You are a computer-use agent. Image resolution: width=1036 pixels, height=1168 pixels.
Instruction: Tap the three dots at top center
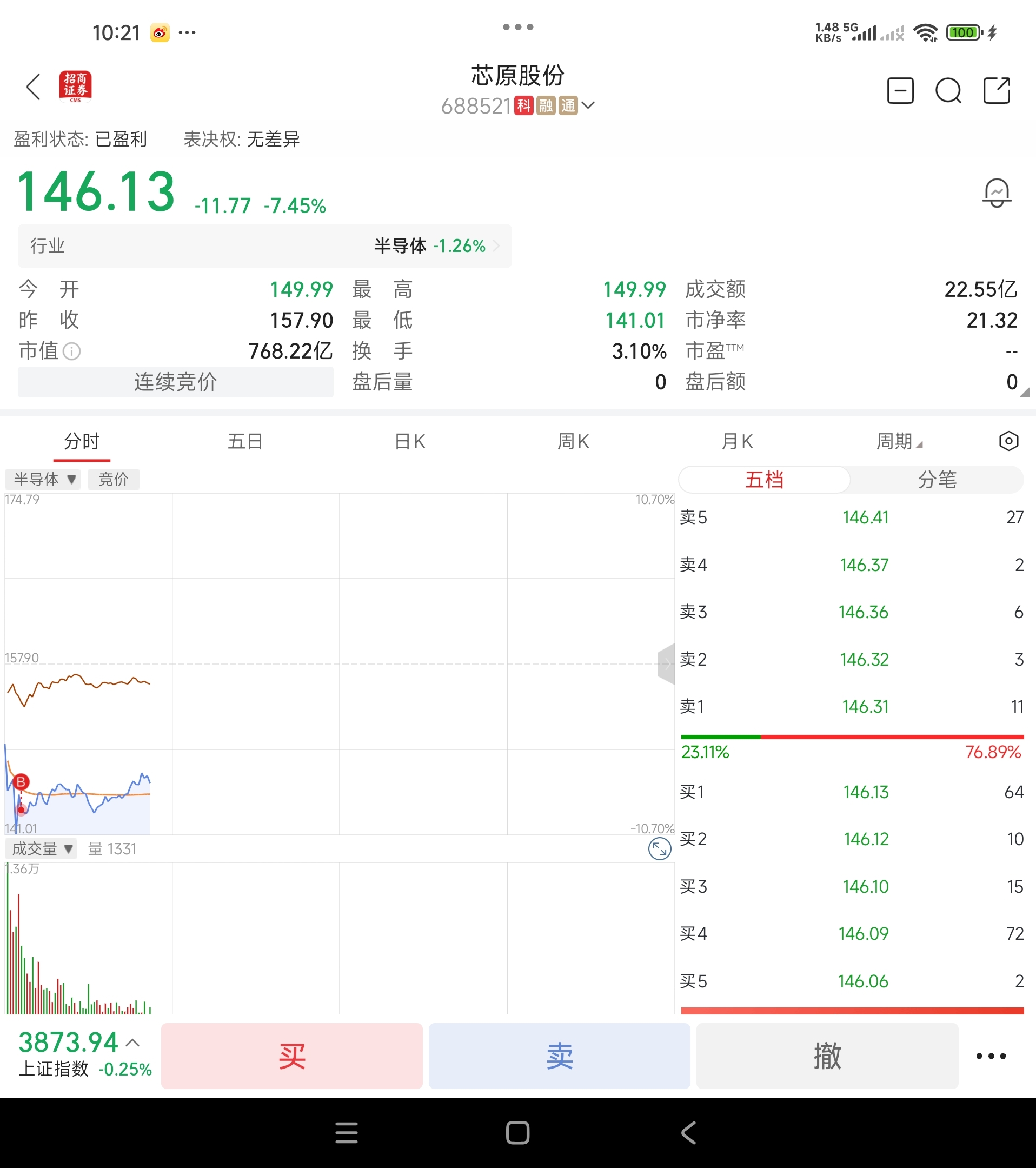[x=519, y=27]
